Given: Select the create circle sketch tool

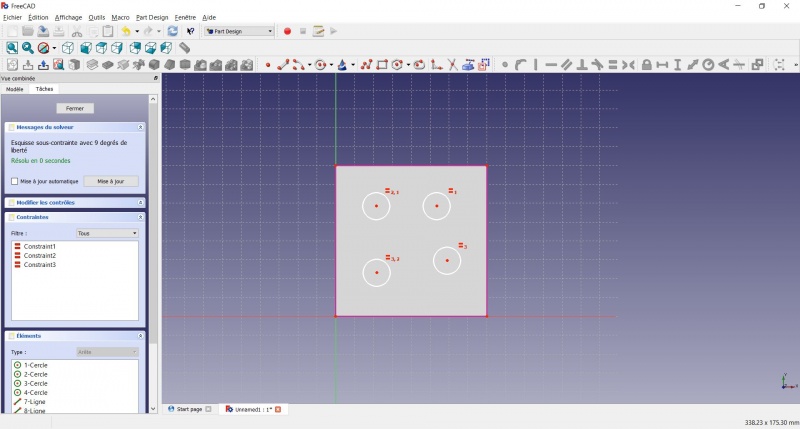Looking at the screenshot, I should coord(320,65).
